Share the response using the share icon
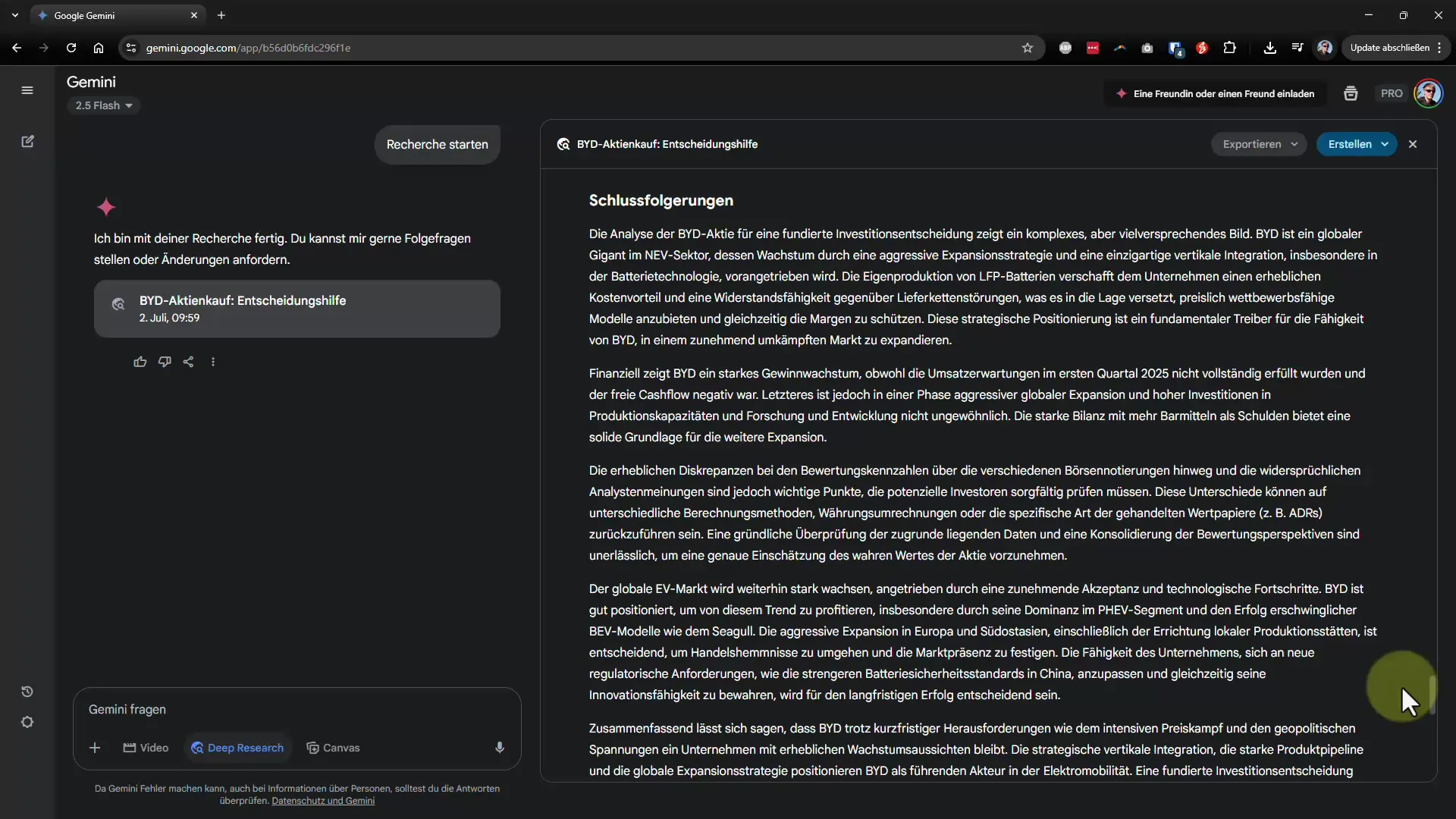Viewport: 1456px width, 819px height. [x=189, y=362]
